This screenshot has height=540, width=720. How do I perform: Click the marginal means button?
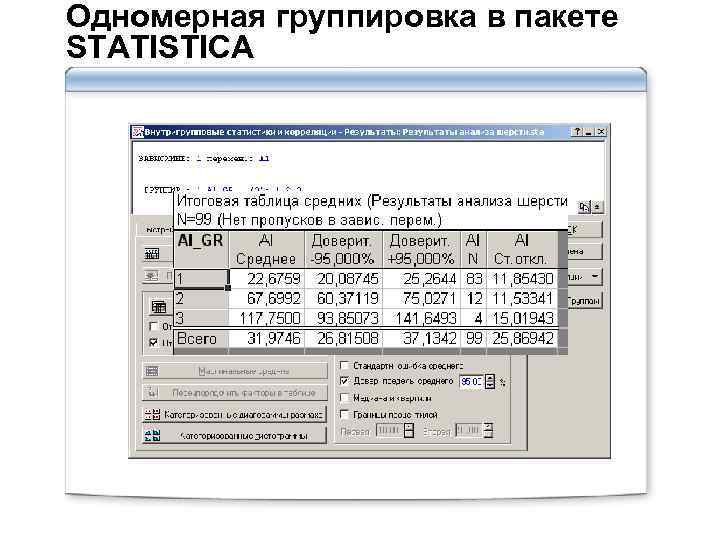tap(235, 371)
